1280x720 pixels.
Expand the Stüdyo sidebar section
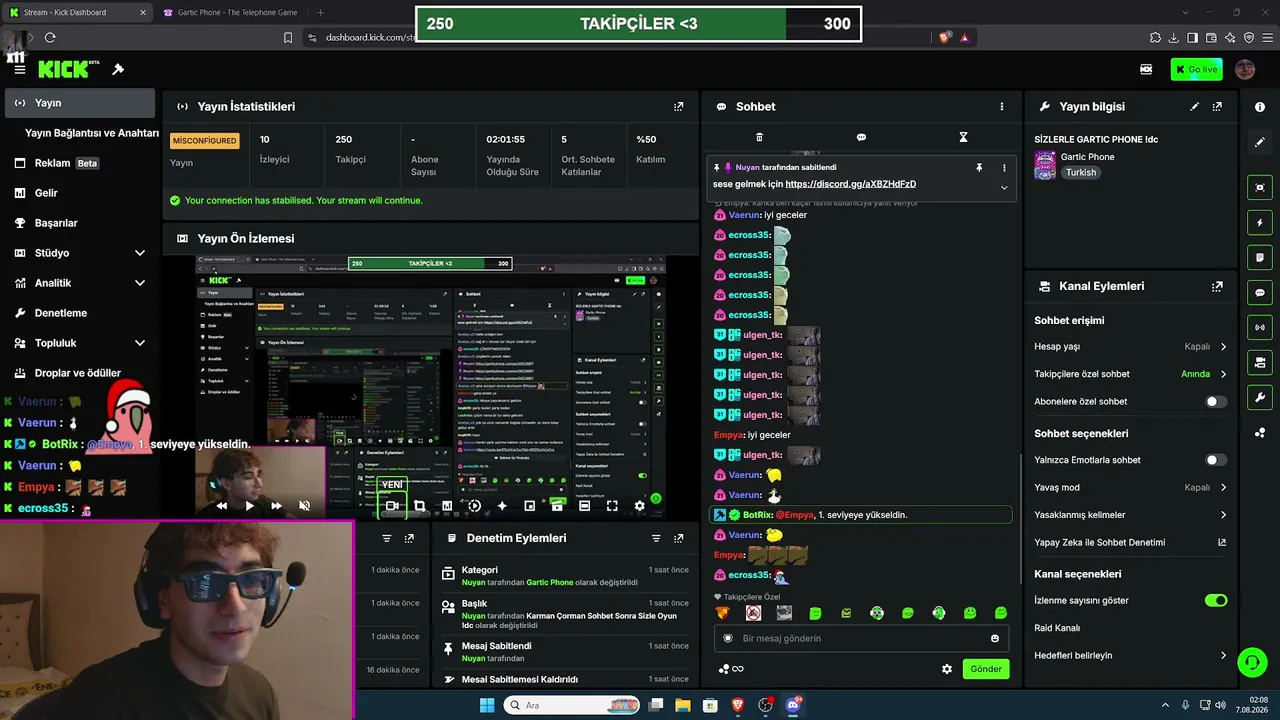[x=140, y=253]
